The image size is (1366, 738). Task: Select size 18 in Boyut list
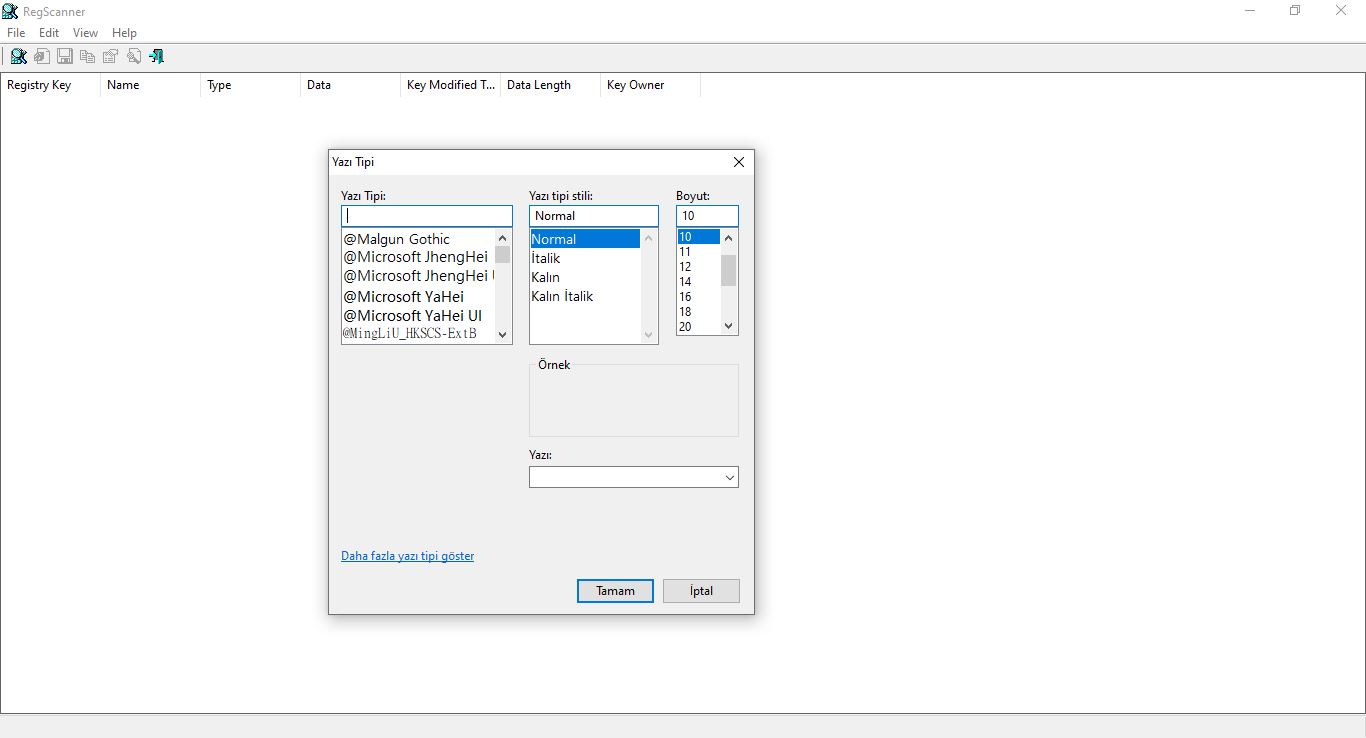pyautogui.click(x=699, y=312)
